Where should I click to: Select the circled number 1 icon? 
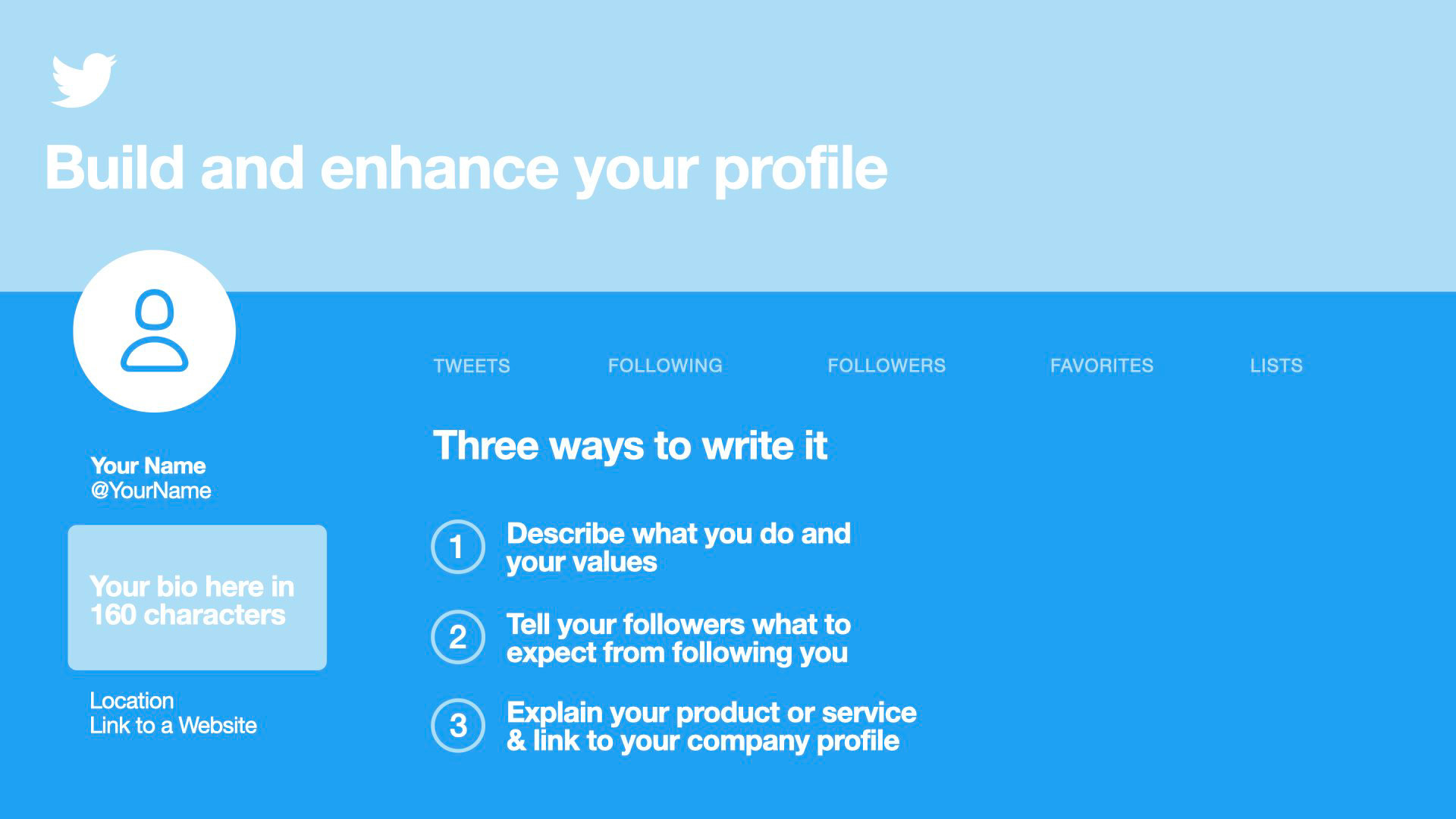tap(457, 547)
